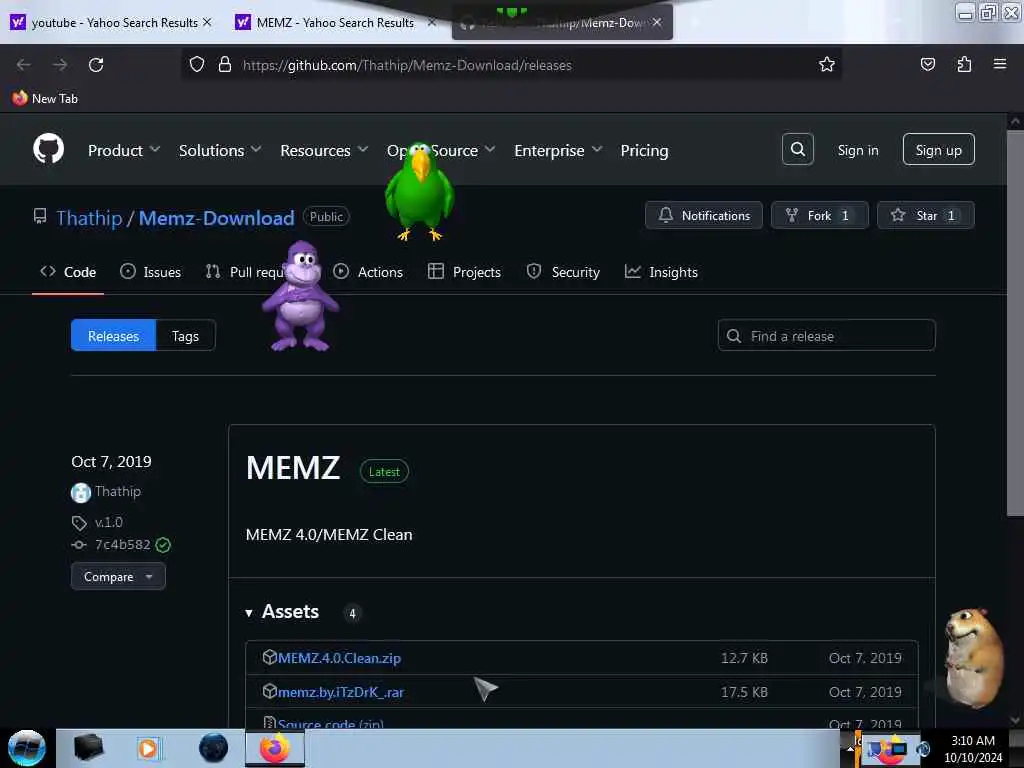Expand the Solutions menu
This screenshot has height=768, width=1024.
220,150
